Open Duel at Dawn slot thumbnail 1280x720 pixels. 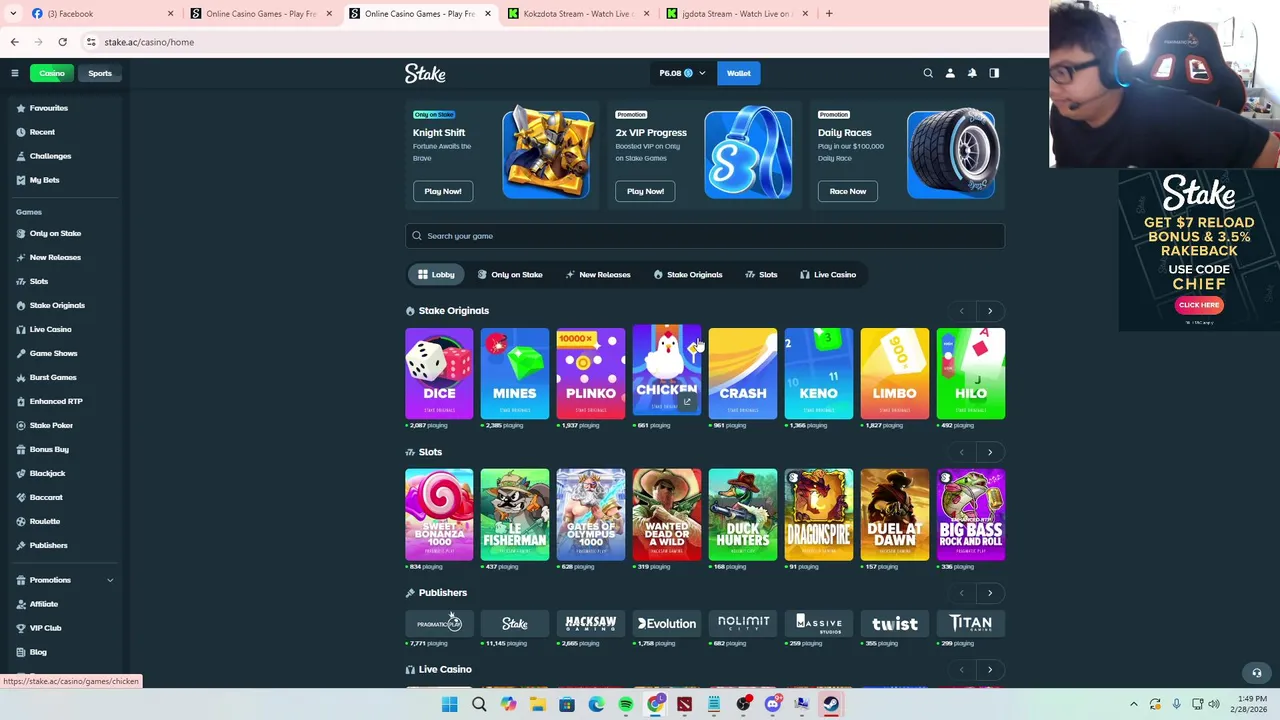[x=895, y=514]
